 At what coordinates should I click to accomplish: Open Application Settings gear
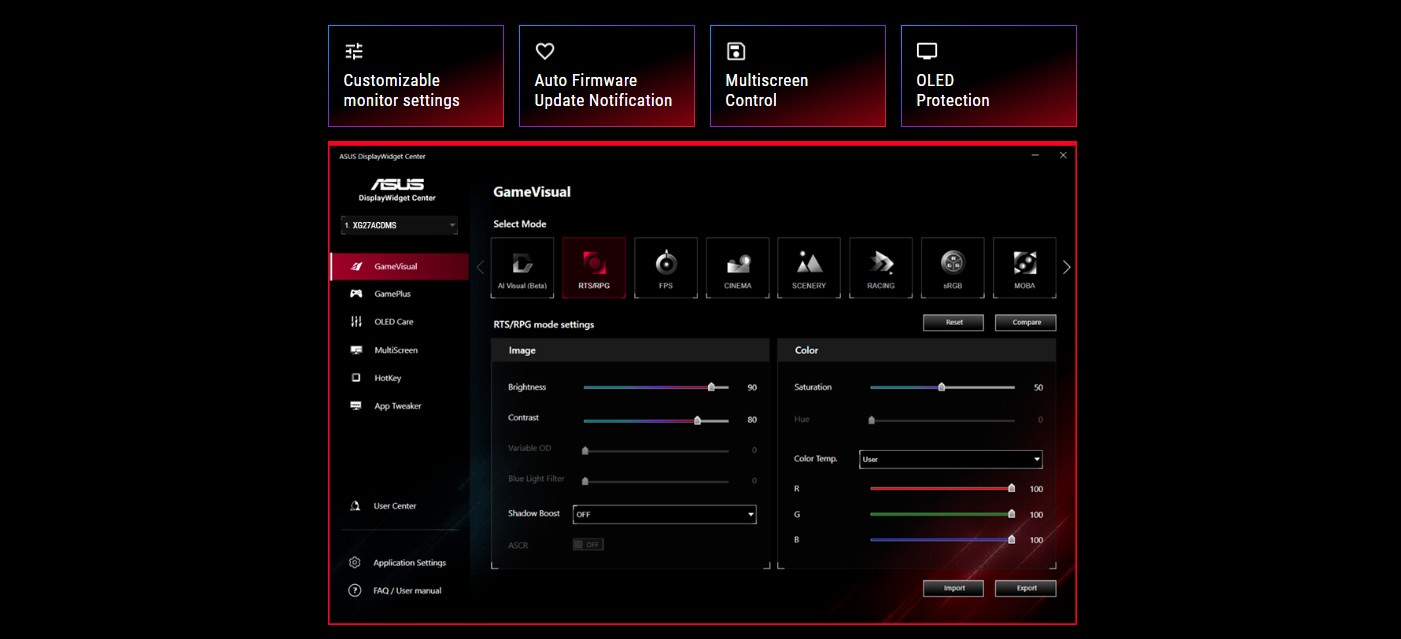(x=355, y=563)
